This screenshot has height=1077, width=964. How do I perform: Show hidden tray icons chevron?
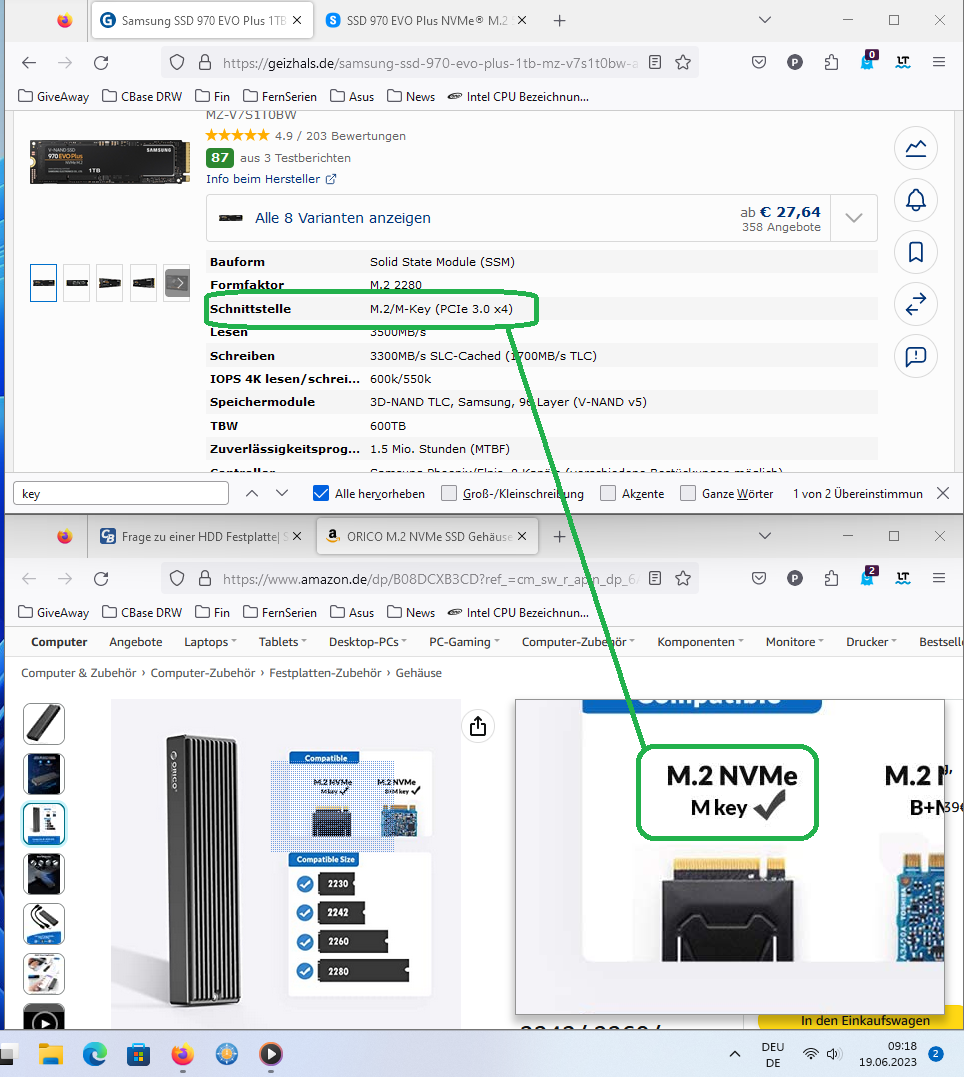click(x=735, y=1054)
